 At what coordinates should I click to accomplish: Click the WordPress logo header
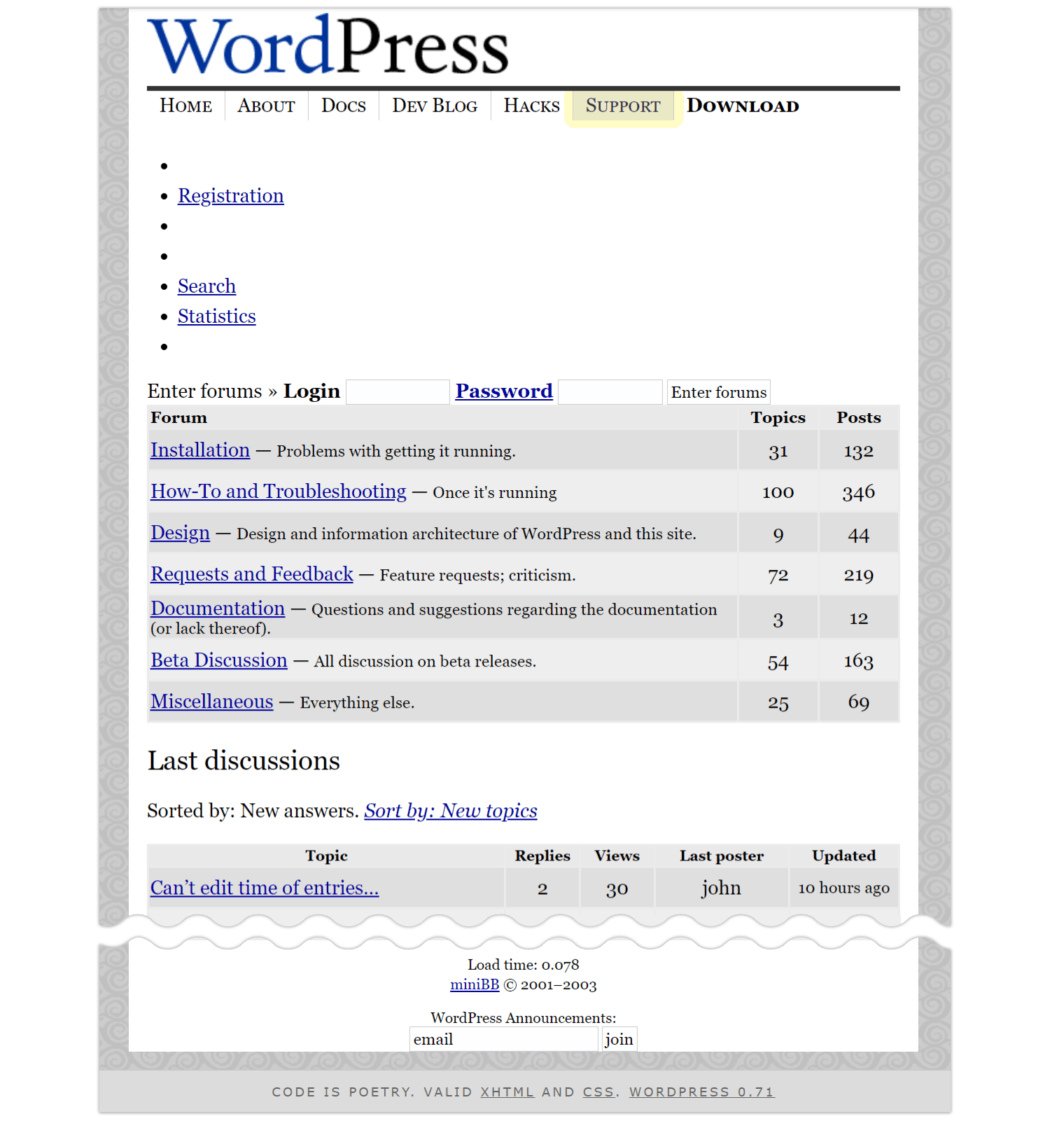pyautogui.click(x=328, y=46)
